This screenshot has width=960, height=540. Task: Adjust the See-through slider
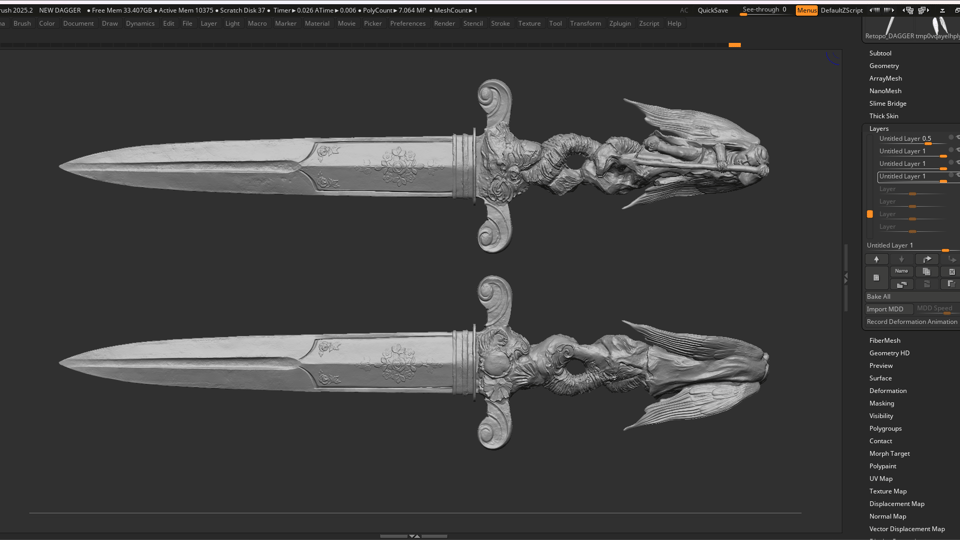[764, 10]
